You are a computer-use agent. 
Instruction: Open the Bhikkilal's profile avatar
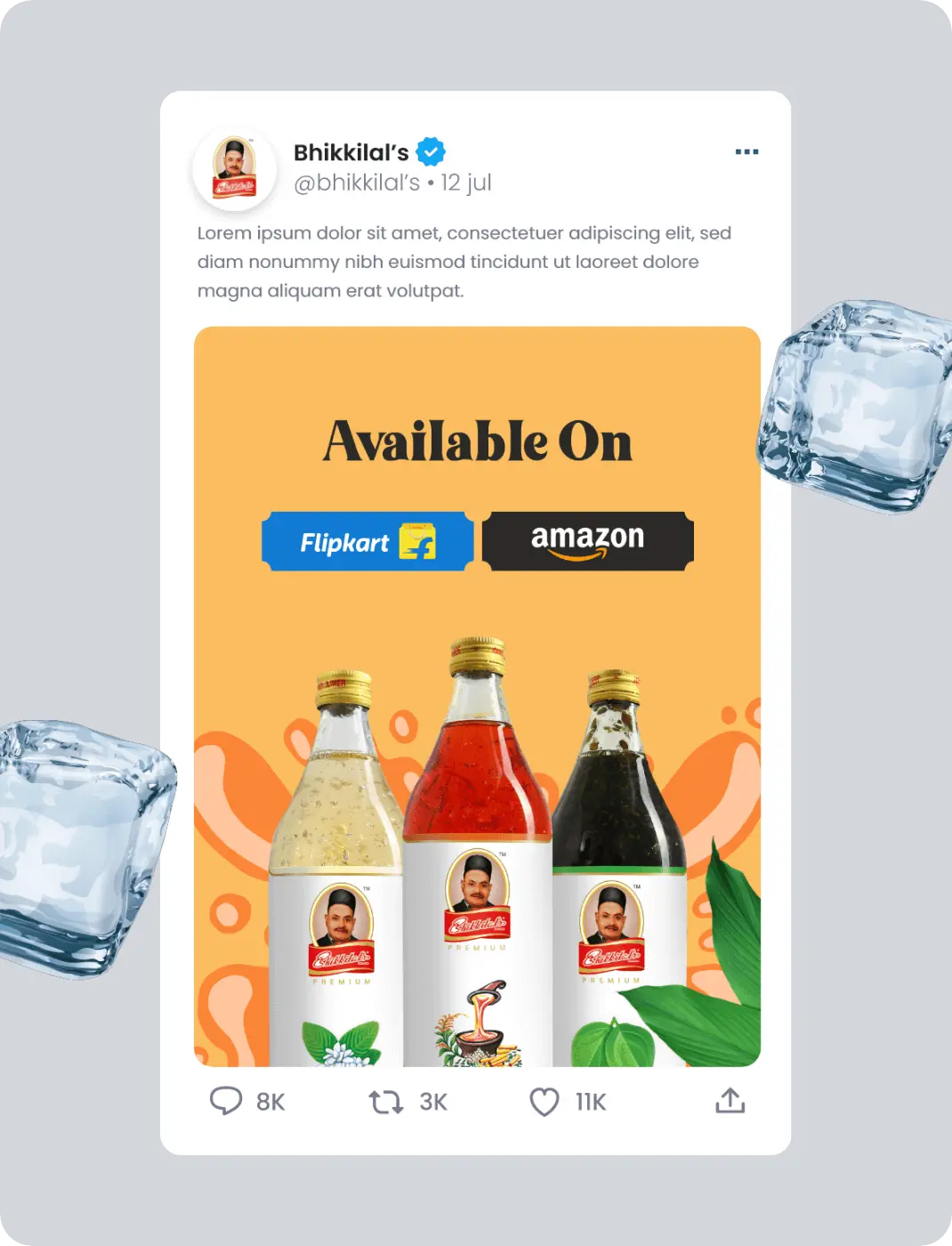235,167
